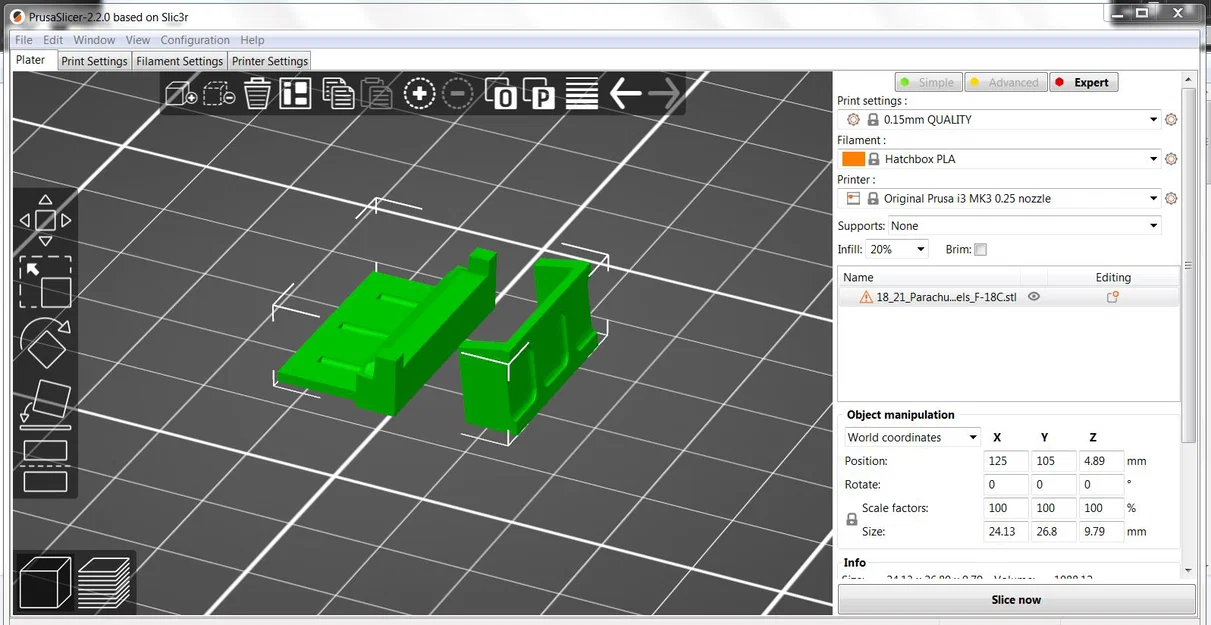Switch to the Print Settings tab

coord(94,61)
